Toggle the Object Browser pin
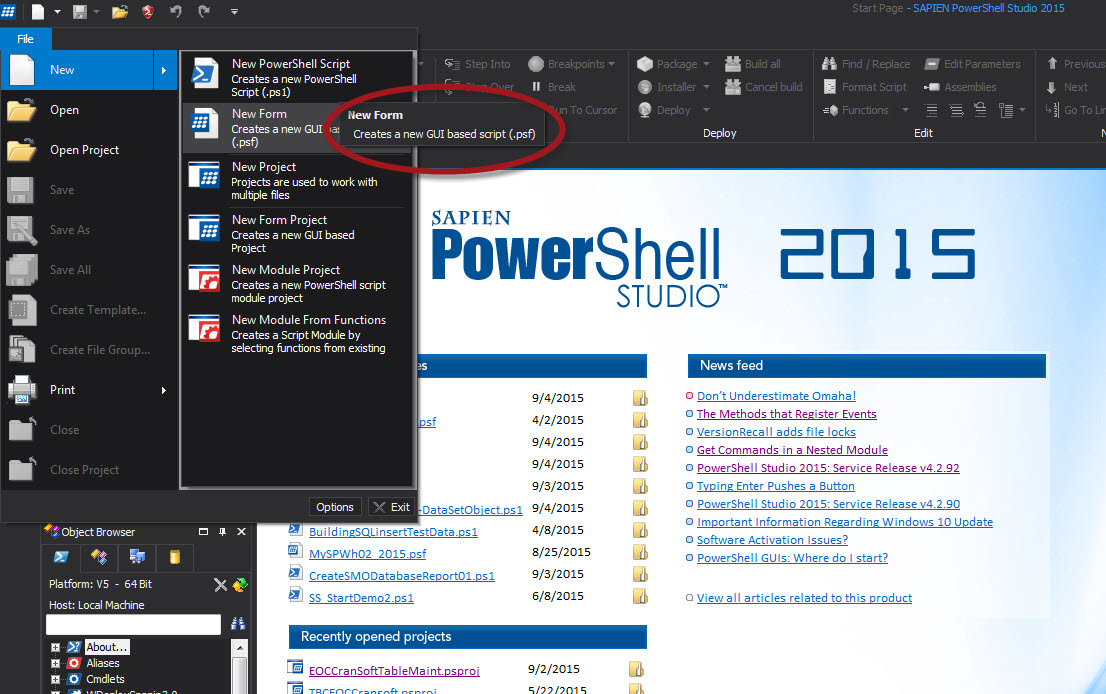Screen dimensions: 1106x694 pyautogui.click(x=222, y=532)
